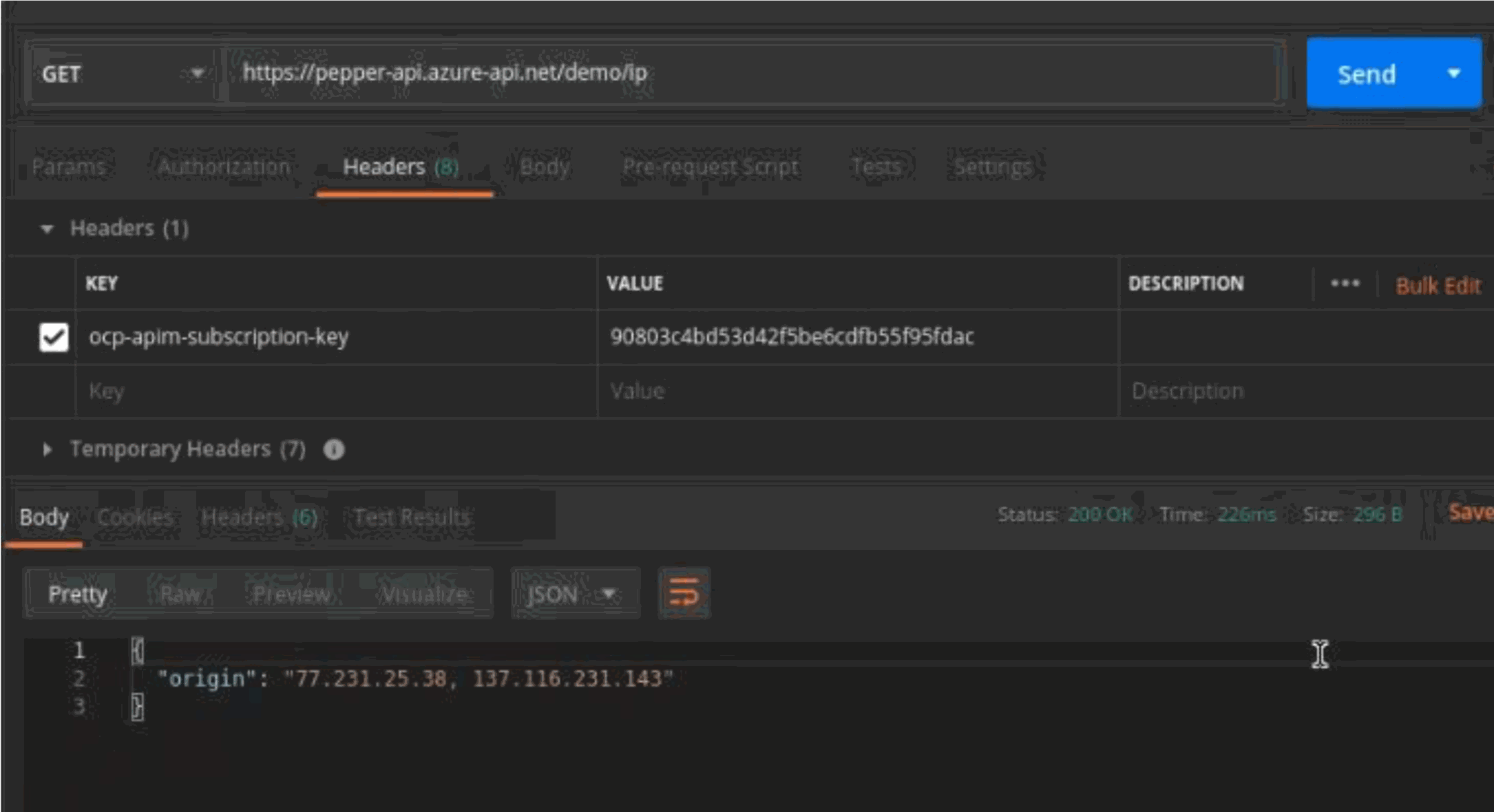Open the Settings tab
The width and height of the screenshot is (1494, 812).
(993, 167)
